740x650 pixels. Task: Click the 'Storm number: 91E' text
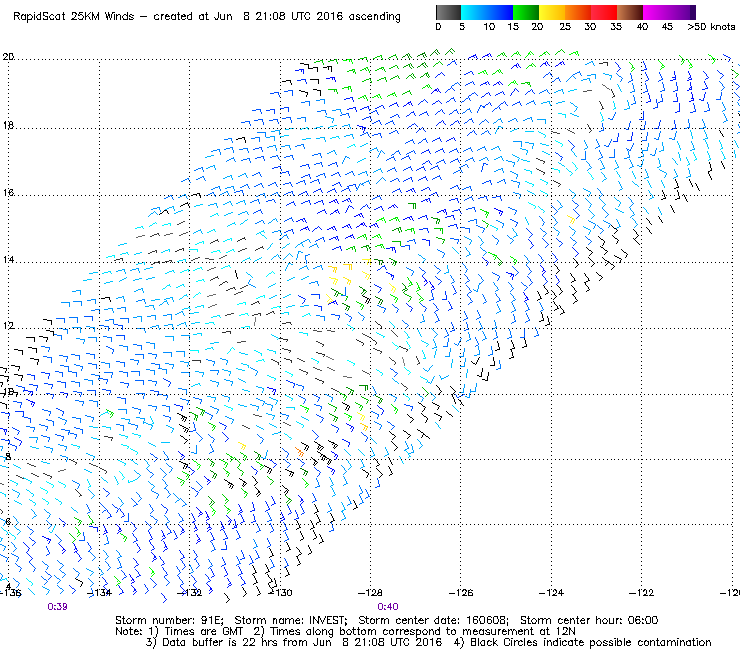click(168, 620)
